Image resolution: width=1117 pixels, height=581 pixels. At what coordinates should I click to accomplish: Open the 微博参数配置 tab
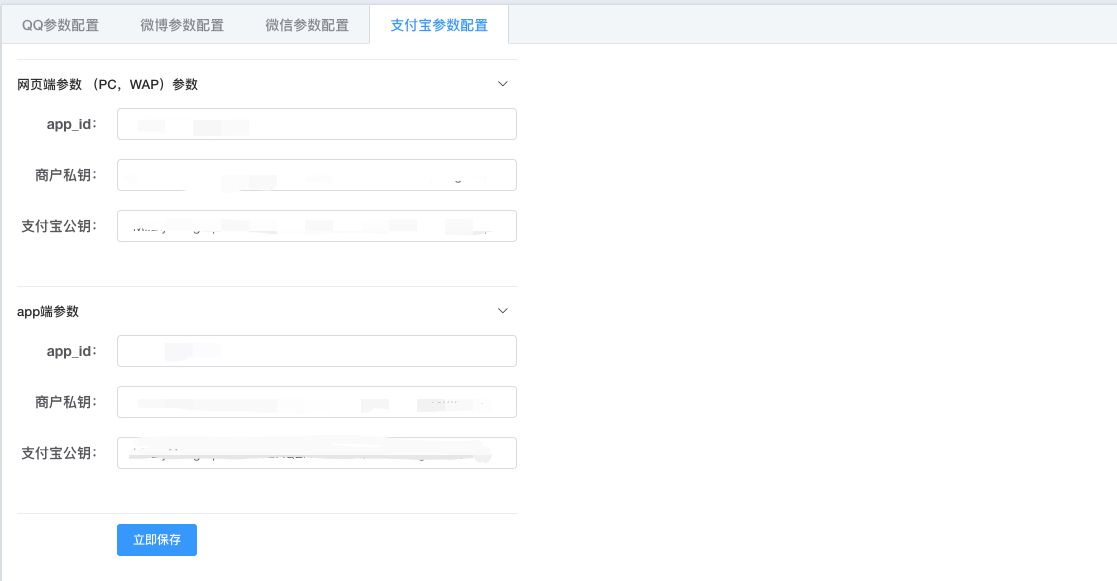coord(182,25)
